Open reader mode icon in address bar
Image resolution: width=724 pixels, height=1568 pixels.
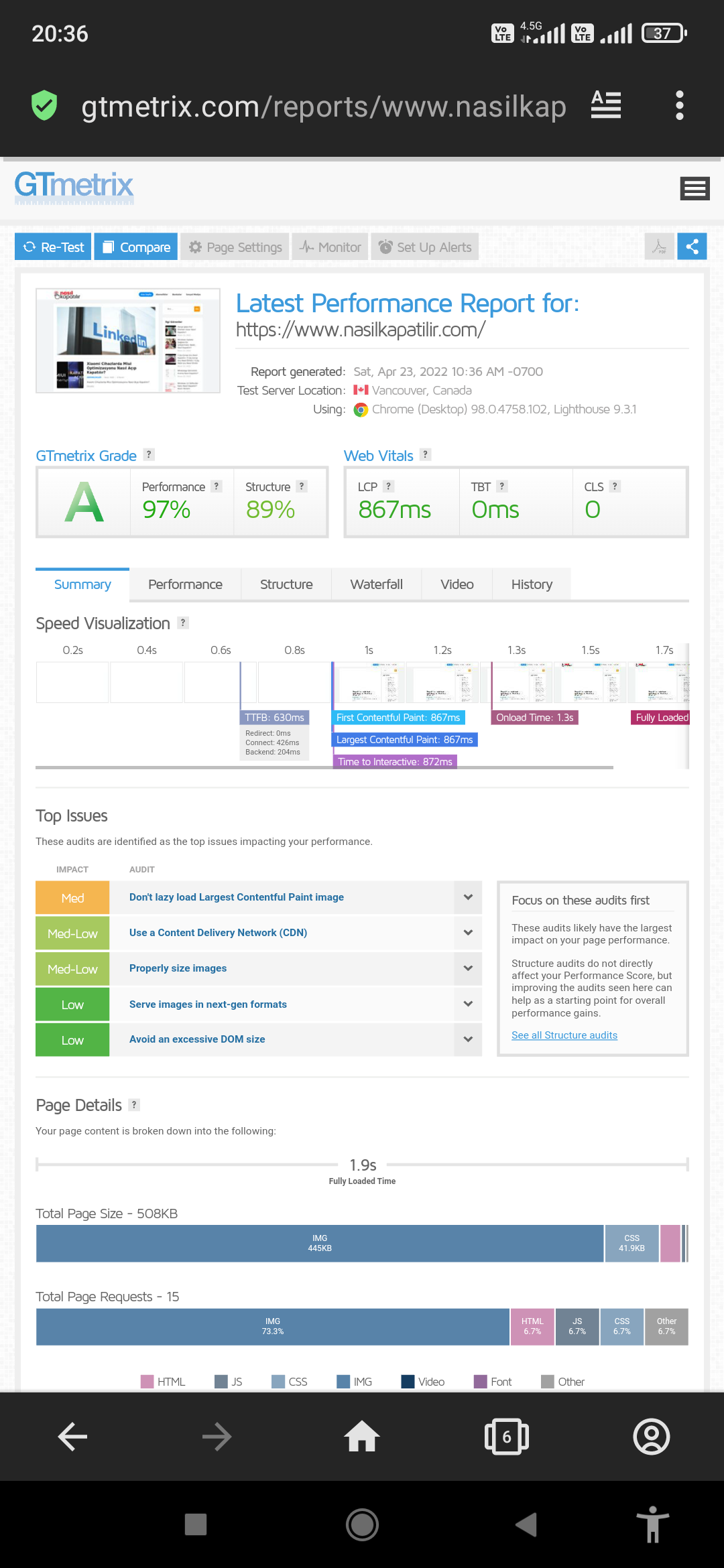(606, 105)
